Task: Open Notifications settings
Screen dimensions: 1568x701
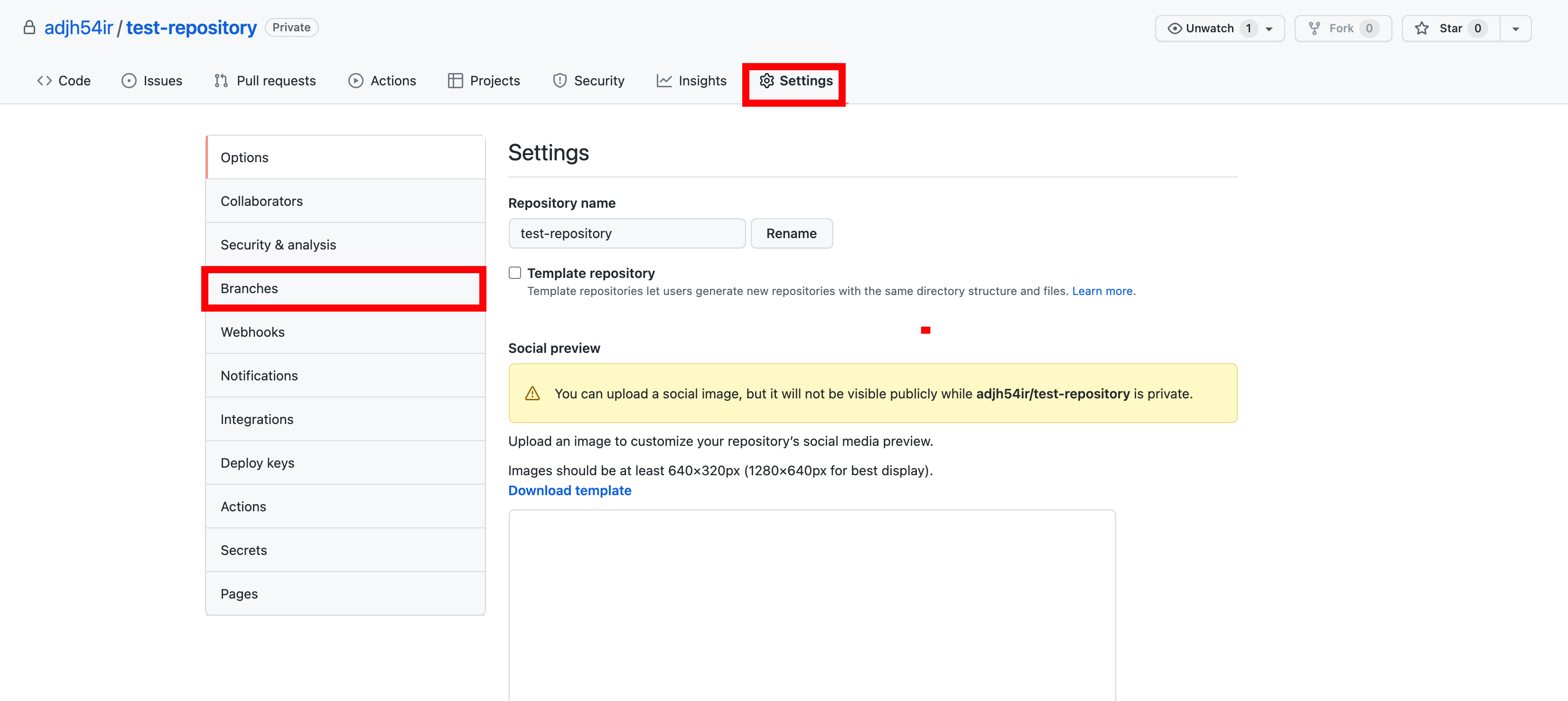Action: tap(346, 376)
